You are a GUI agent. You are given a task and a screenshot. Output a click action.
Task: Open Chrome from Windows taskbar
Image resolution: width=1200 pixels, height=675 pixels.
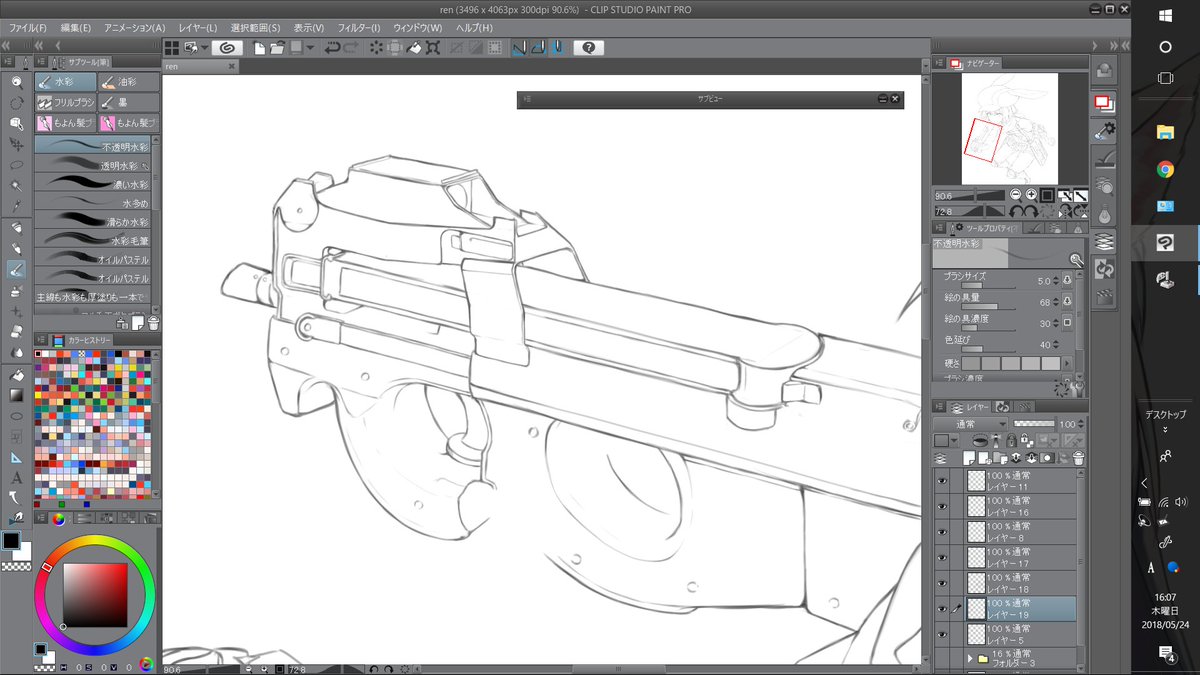(x=1165, y=169)
